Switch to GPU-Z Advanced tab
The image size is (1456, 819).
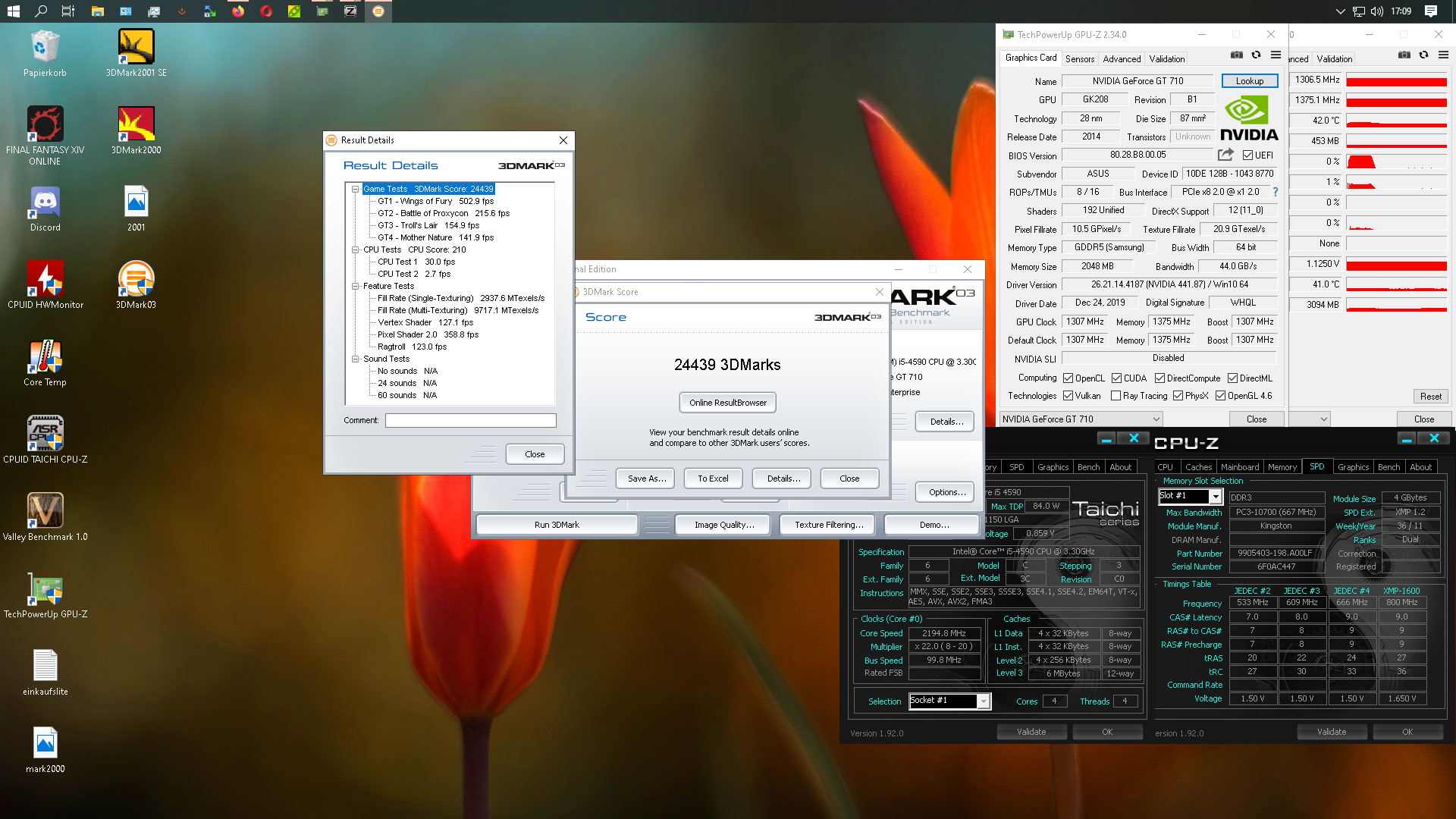(x=1122, y=58)
